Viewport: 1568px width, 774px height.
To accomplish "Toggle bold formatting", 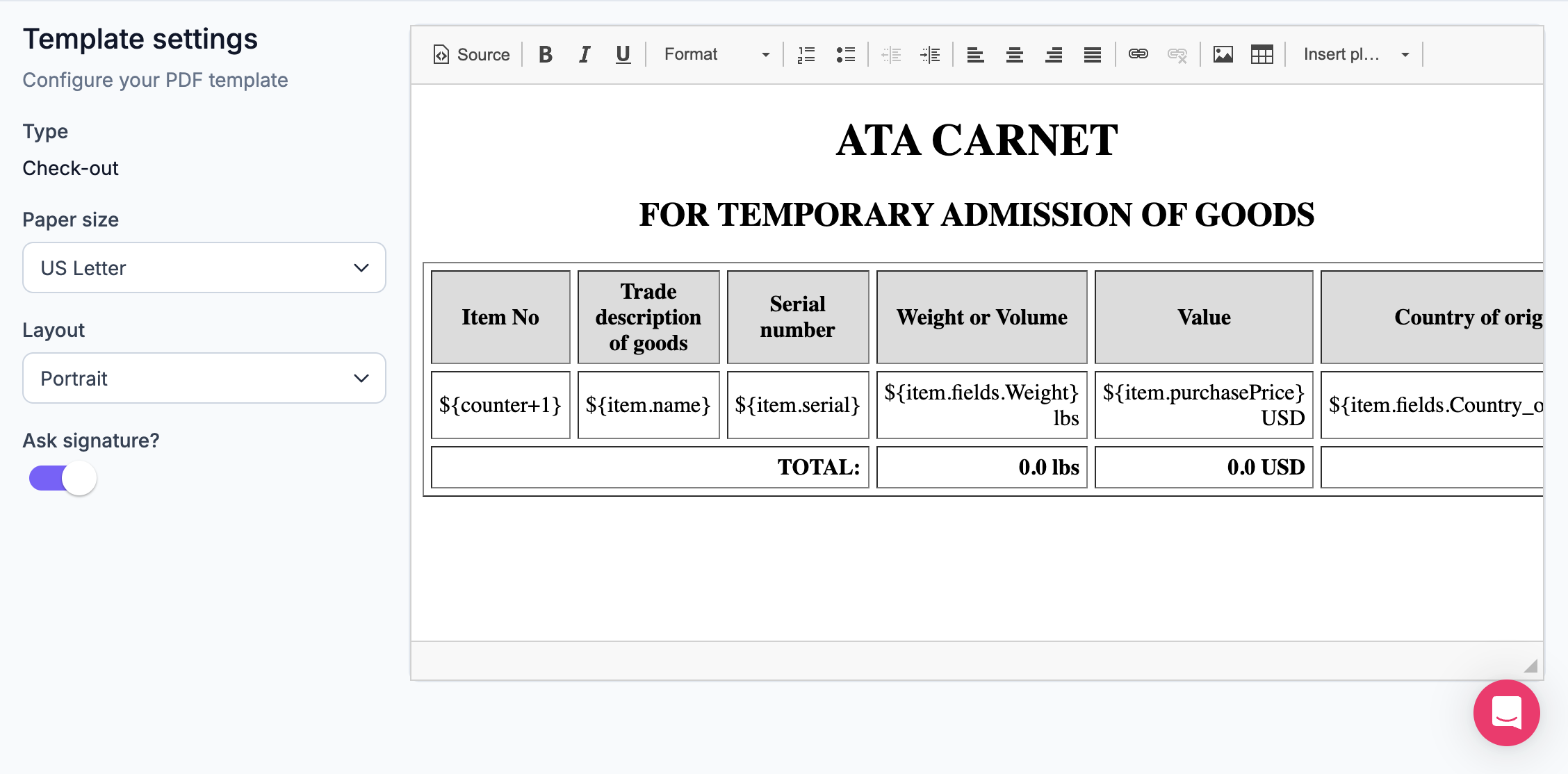I will [x=546, y=54].
